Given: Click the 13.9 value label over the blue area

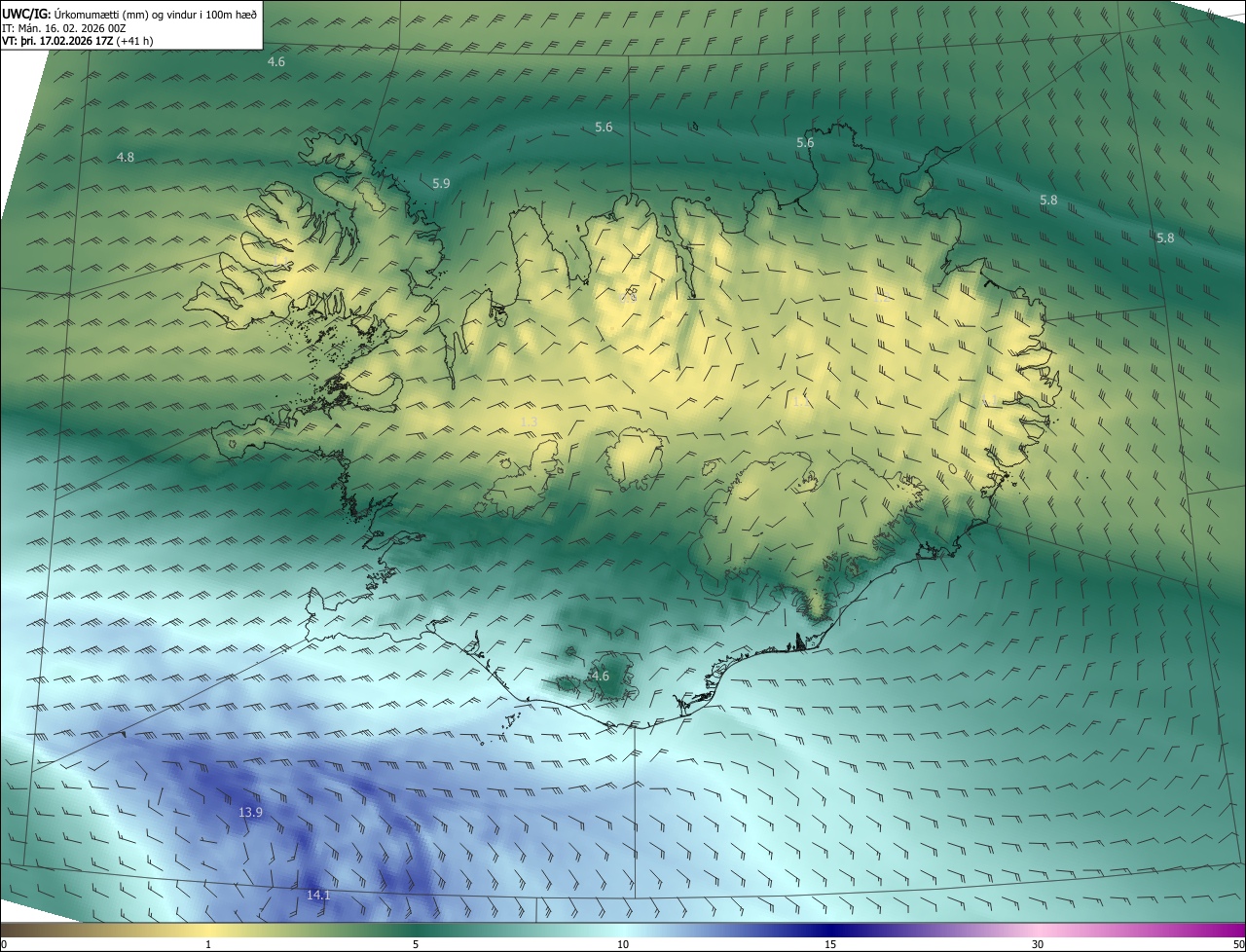Looking at the screenshot, I should (250, 812).
